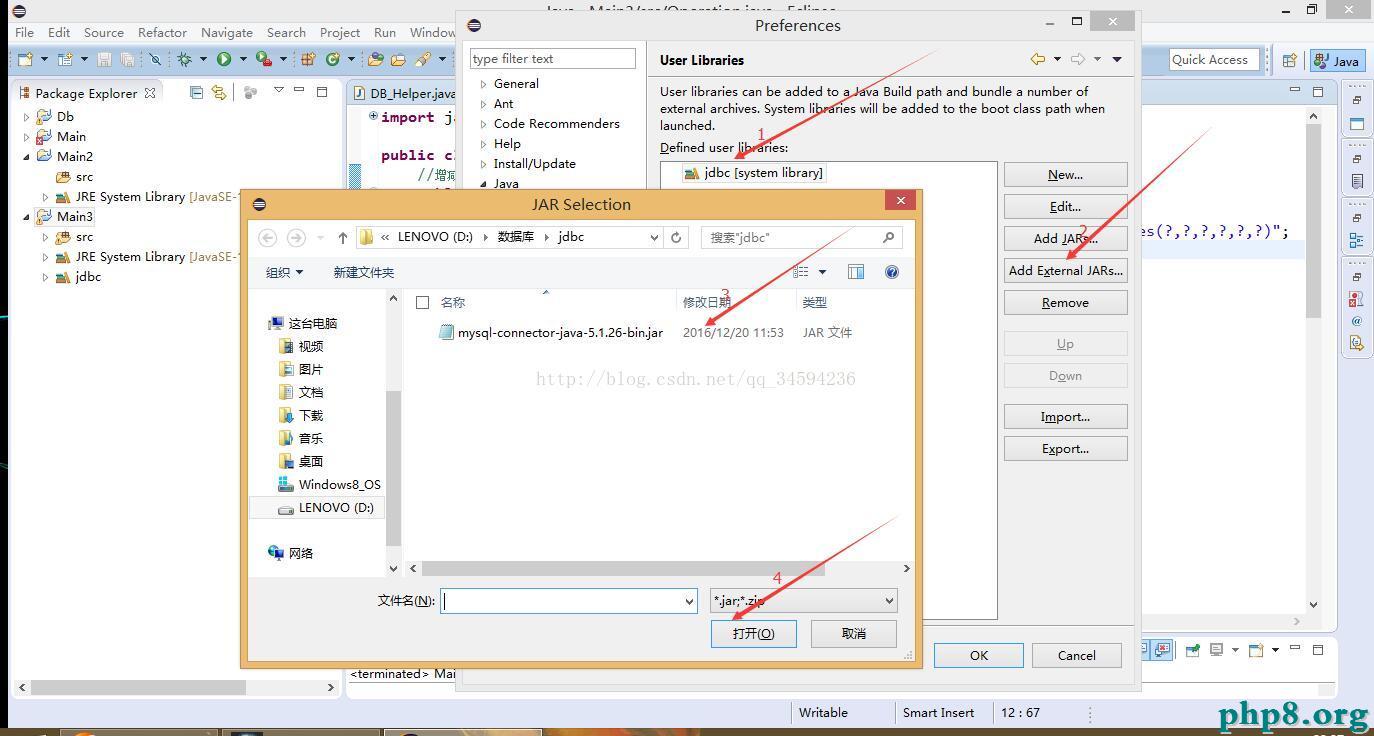Click the 打开(O) button
Screen dimensions: 1374x736
coord(753,633)
